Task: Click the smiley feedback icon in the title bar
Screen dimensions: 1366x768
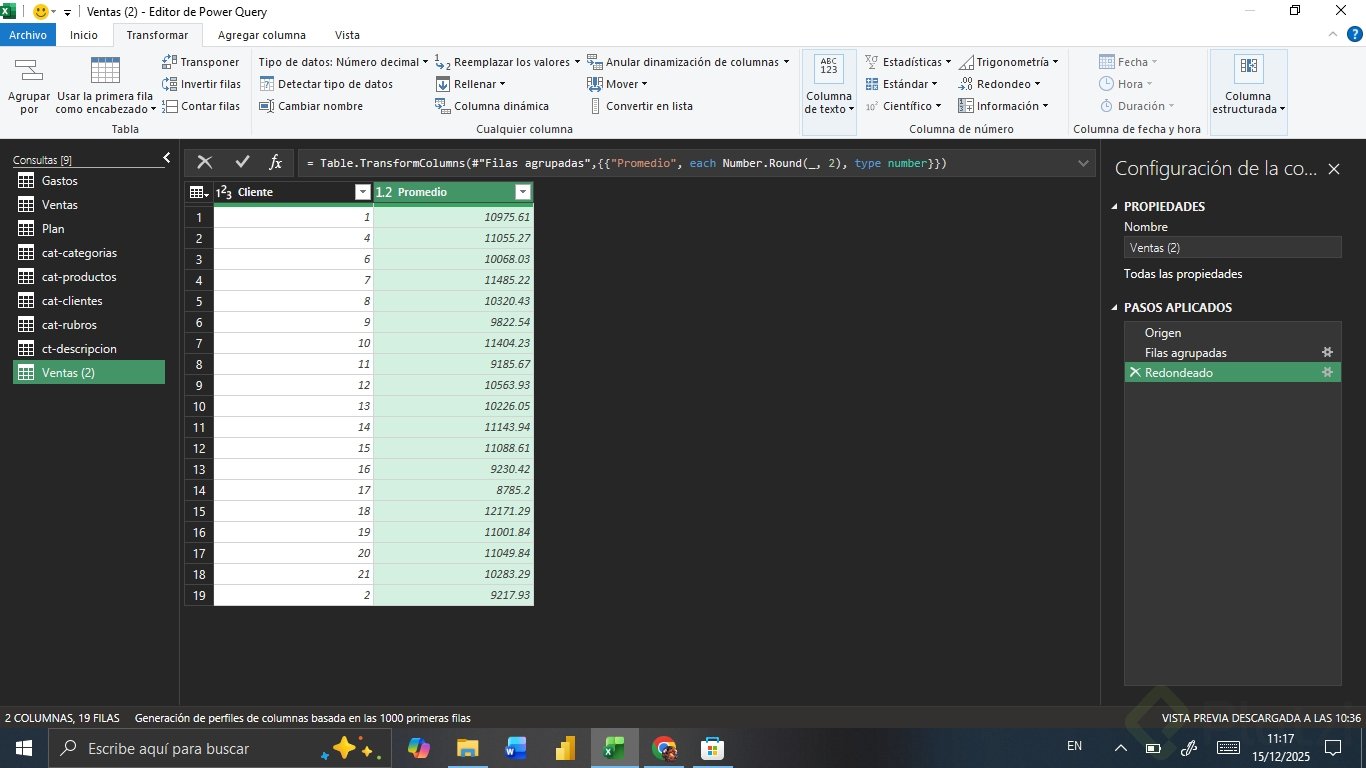Action: tap(41, 11)
